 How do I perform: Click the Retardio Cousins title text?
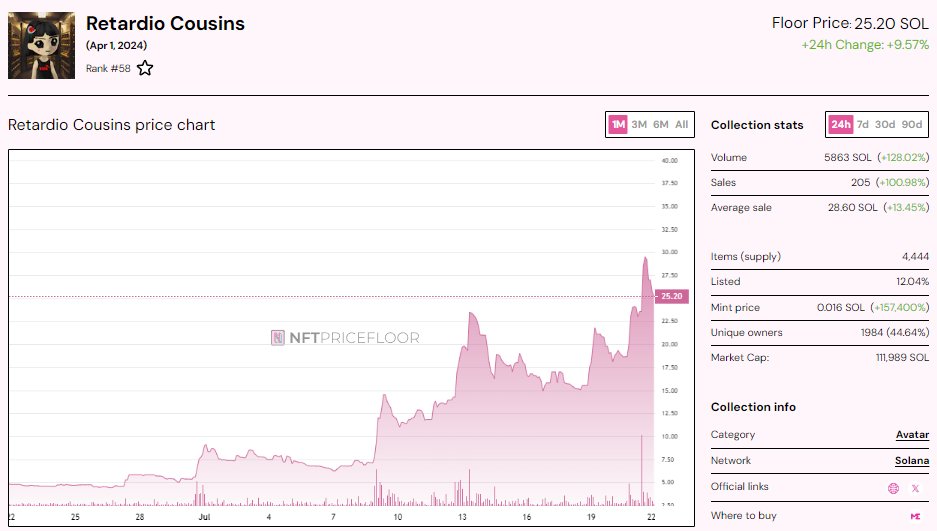click(166, 23)
